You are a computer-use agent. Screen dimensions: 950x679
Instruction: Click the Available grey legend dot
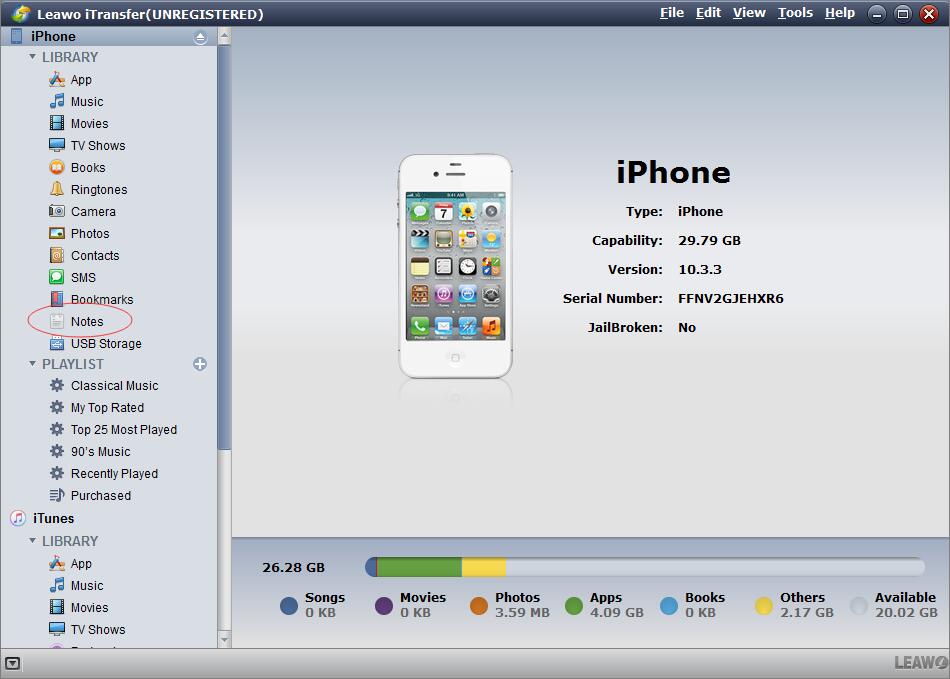(x=859, y=606)
